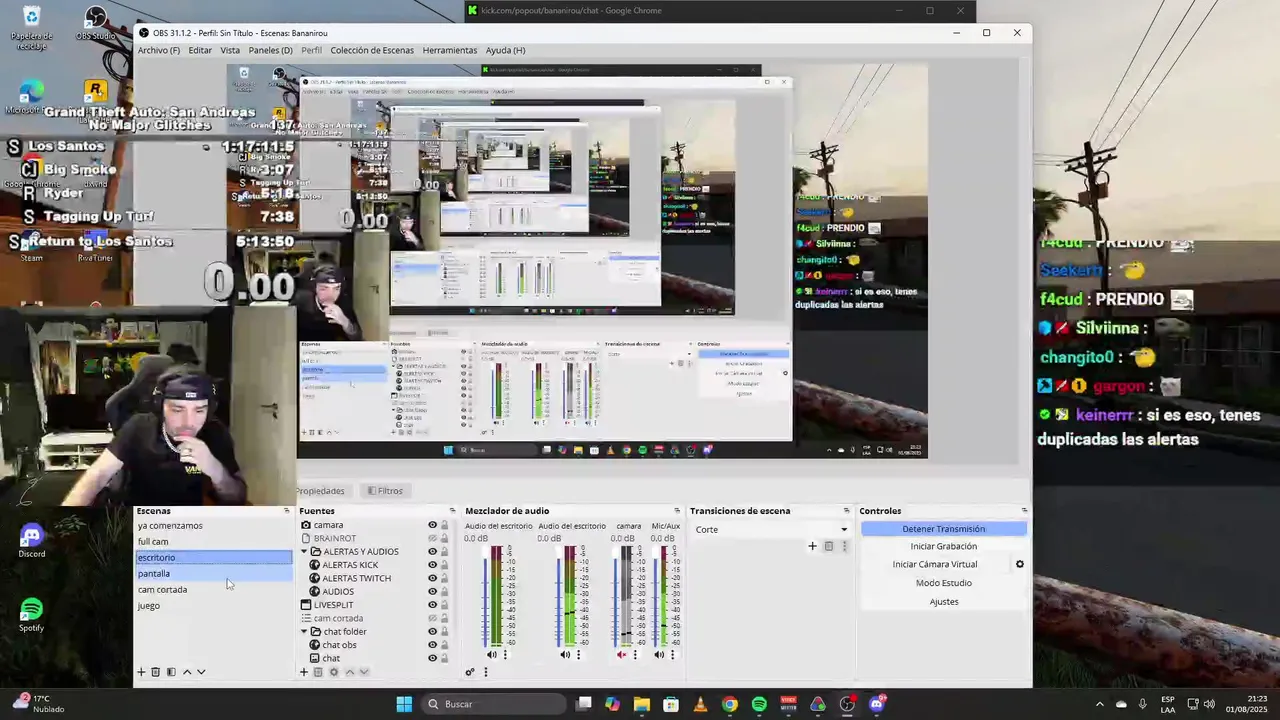1280x720 pixels.
Task: Adjust first Audio del escritorio volume slider
Action: point(485,597)
